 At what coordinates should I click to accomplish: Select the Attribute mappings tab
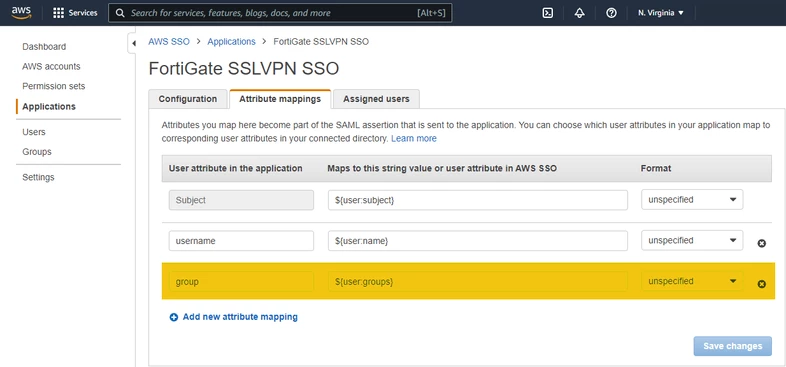280,99
